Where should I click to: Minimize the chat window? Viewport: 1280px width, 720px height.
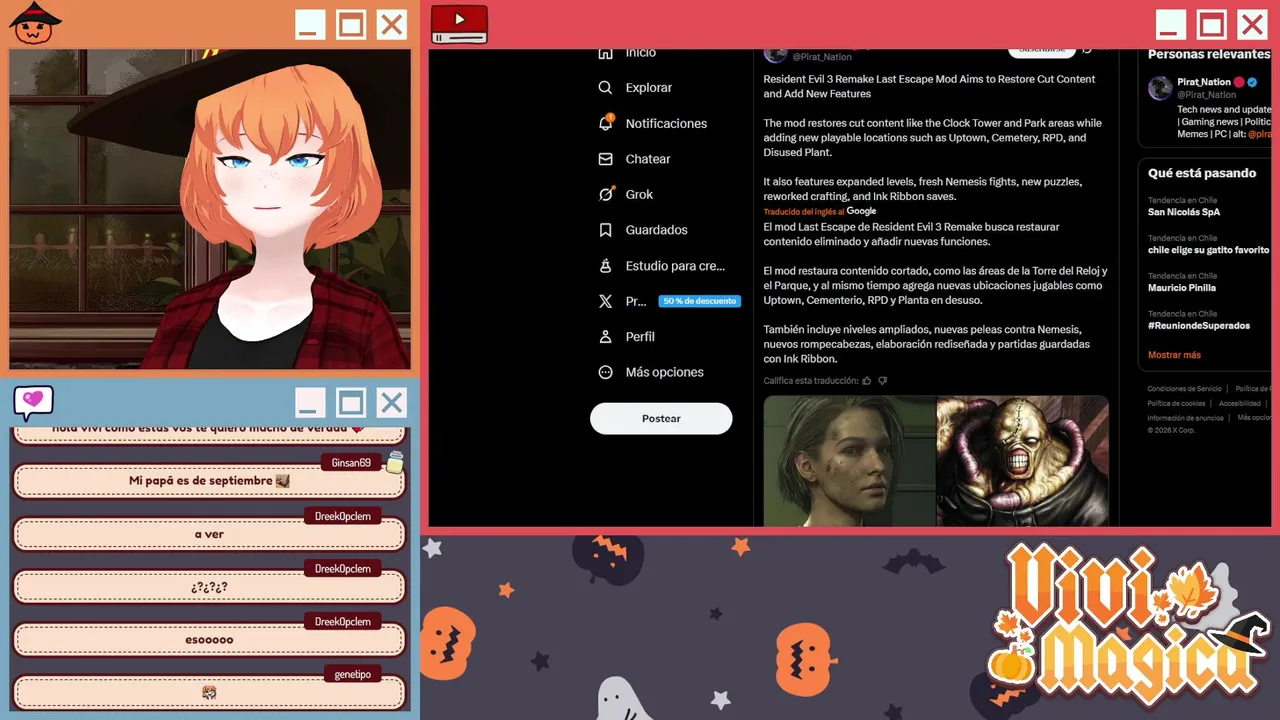tap(309, 403)
